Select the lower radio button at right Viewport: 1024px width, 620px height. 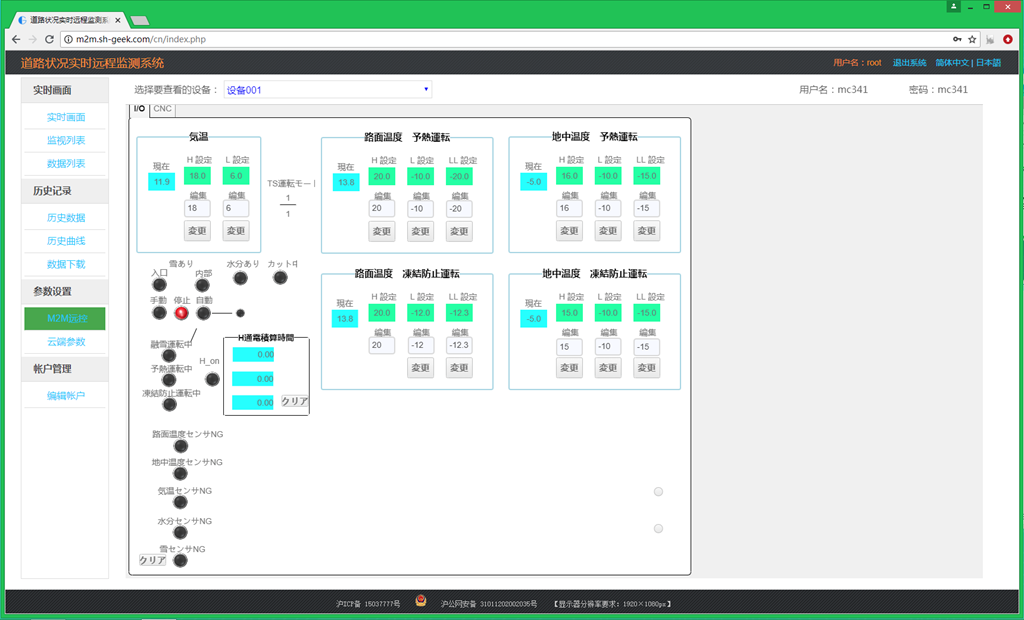point(658,528)
